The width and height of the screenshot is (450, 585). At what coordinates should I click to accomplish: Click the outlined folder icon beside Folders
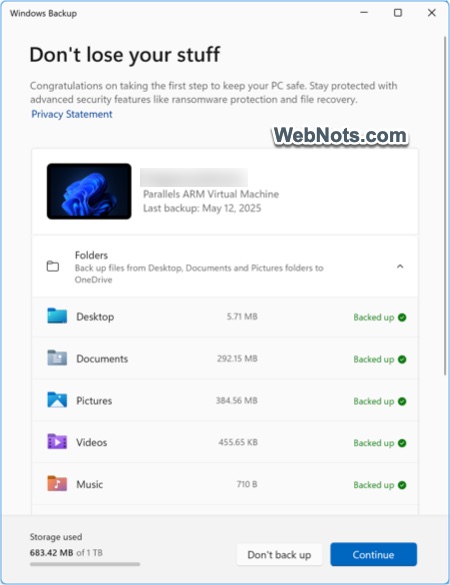[x=53, y=266]
